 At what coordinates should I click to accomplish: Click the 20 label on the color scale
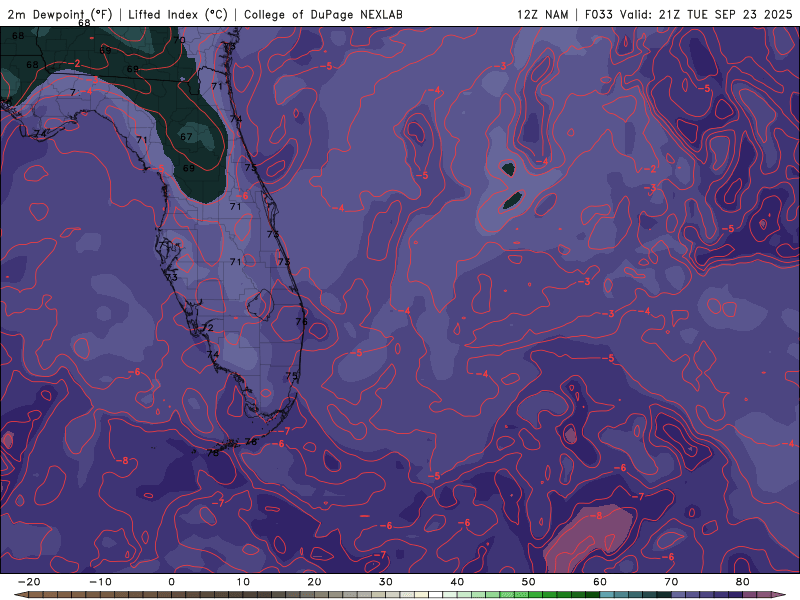(314, 582)
